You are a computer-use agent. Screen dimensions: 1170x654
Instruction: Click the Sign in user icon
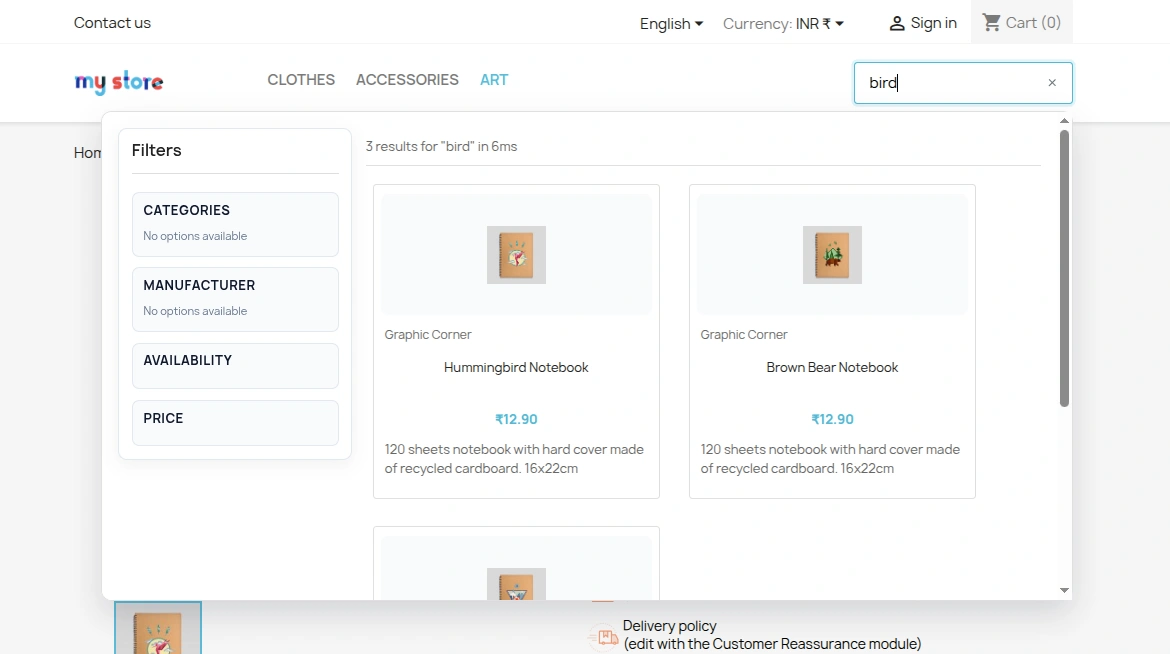click(x=897, y=24)
